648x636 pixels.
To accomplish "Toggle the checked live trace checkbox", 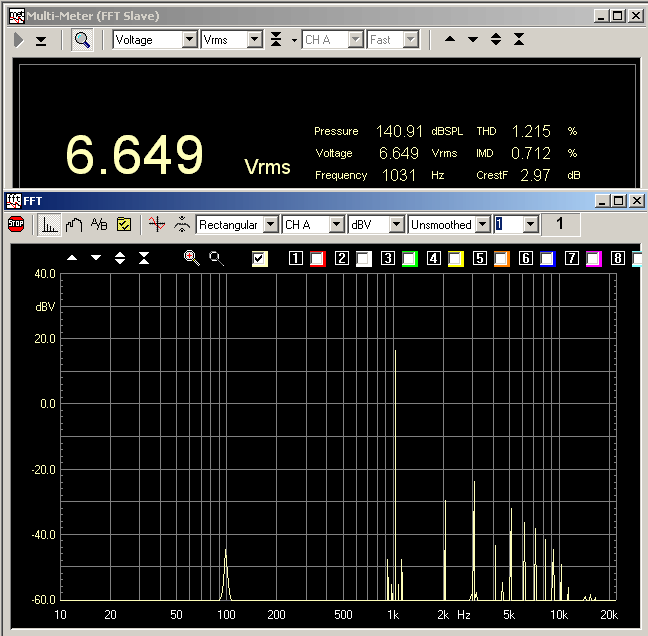I will (260, 259).
